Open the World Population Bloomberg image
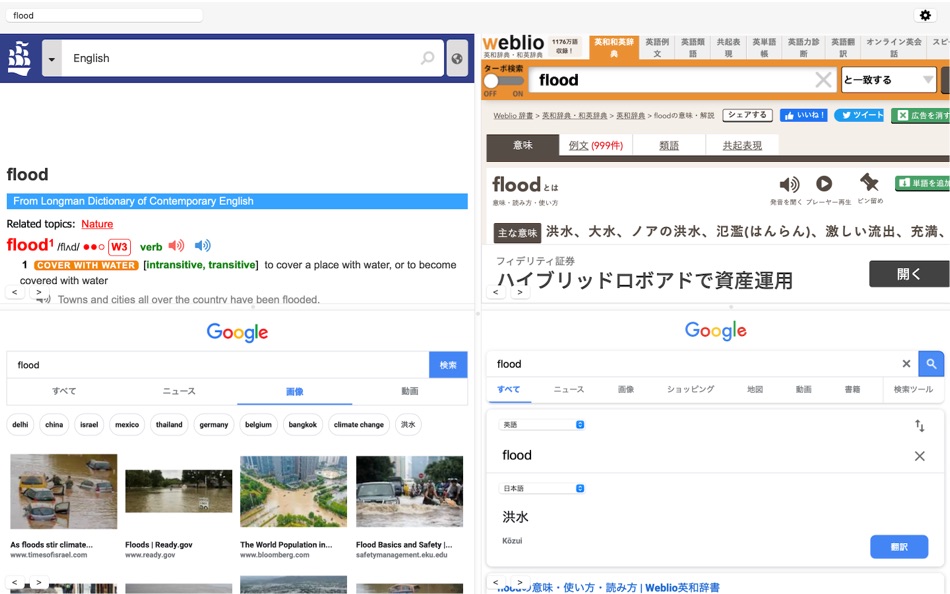The width and height of the screenshot is (950, 594). [293, 492]
